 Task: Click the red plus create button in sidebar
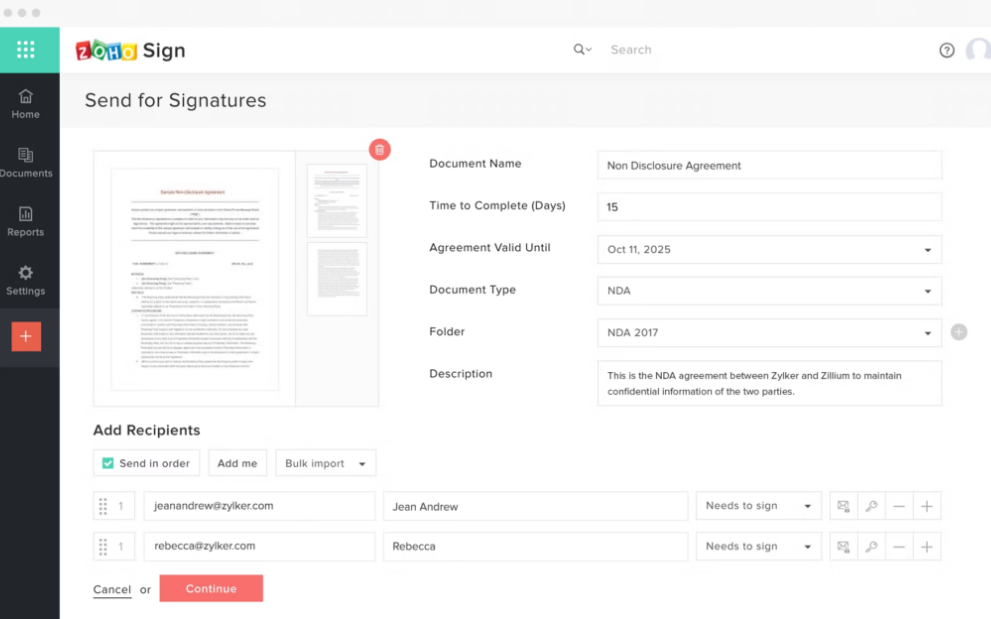pyautogui.click(x=26, y=337)
